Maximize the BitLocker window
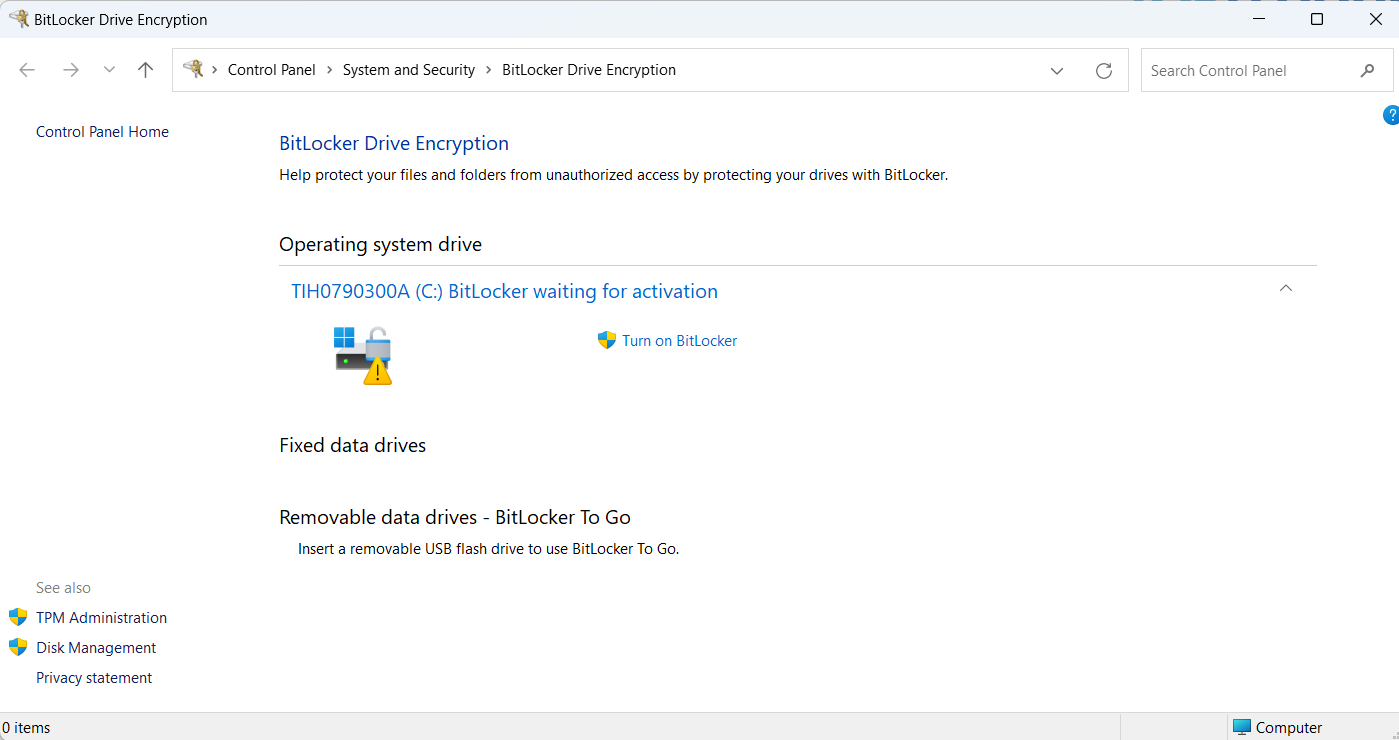The image size is (1399, 740). [x=1317, y=19]
